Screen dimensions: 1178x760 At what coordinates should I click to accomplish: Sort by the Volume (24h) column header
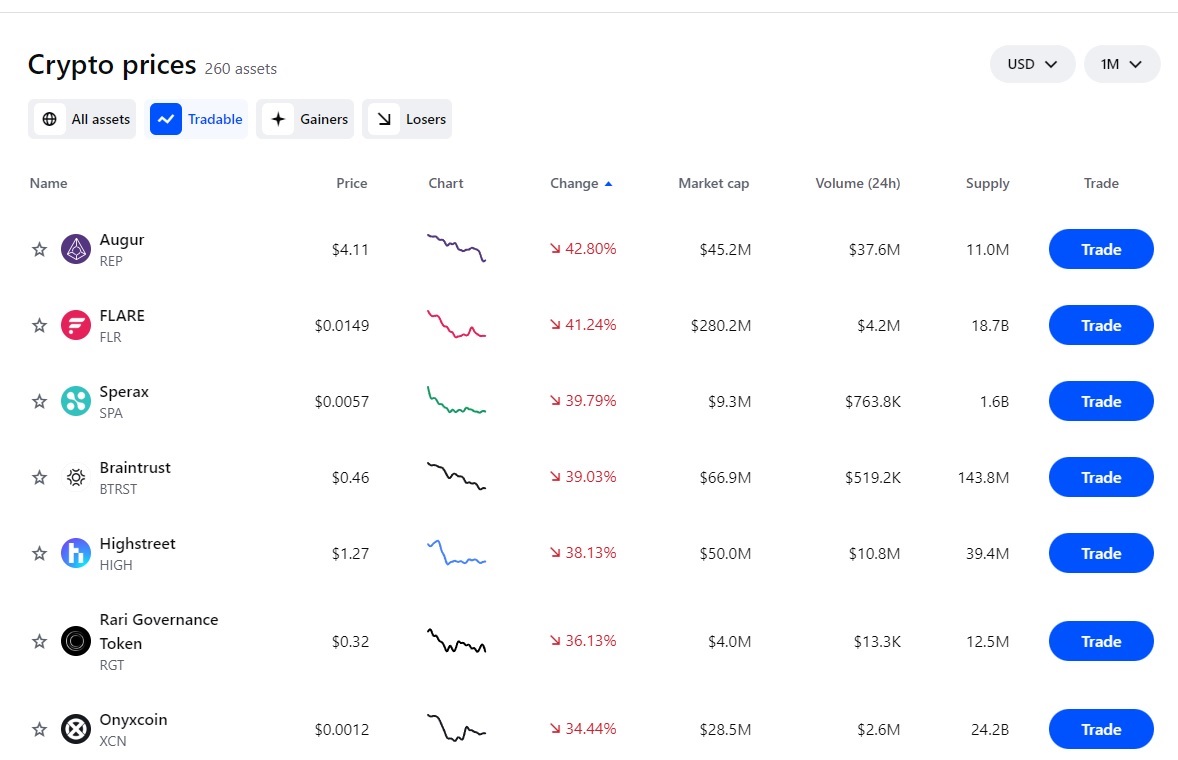click(x=857, y=183)
